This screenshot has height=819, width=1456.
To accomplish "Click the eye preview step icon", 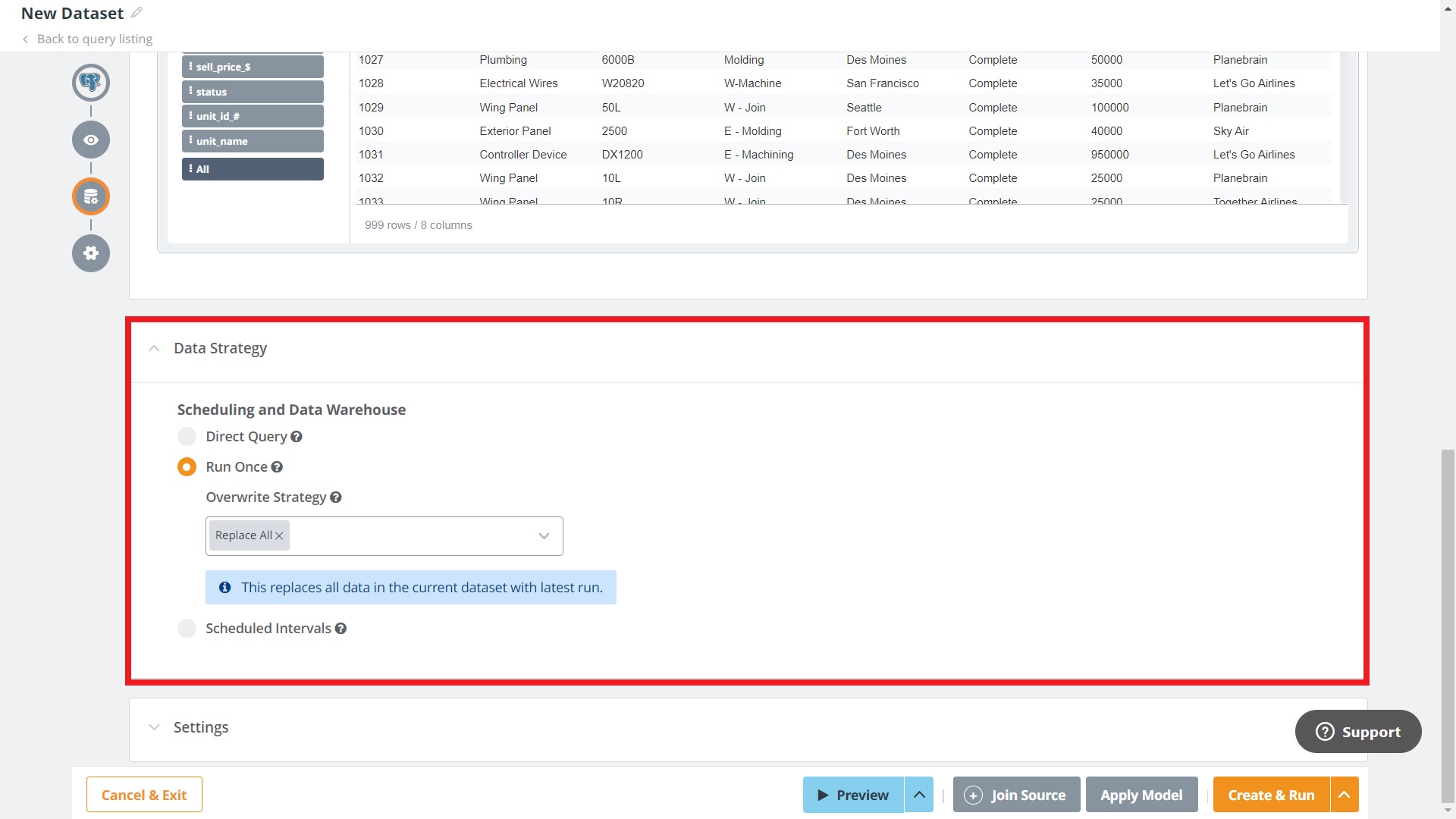I will pyautogui.click(x=91, y=140).
